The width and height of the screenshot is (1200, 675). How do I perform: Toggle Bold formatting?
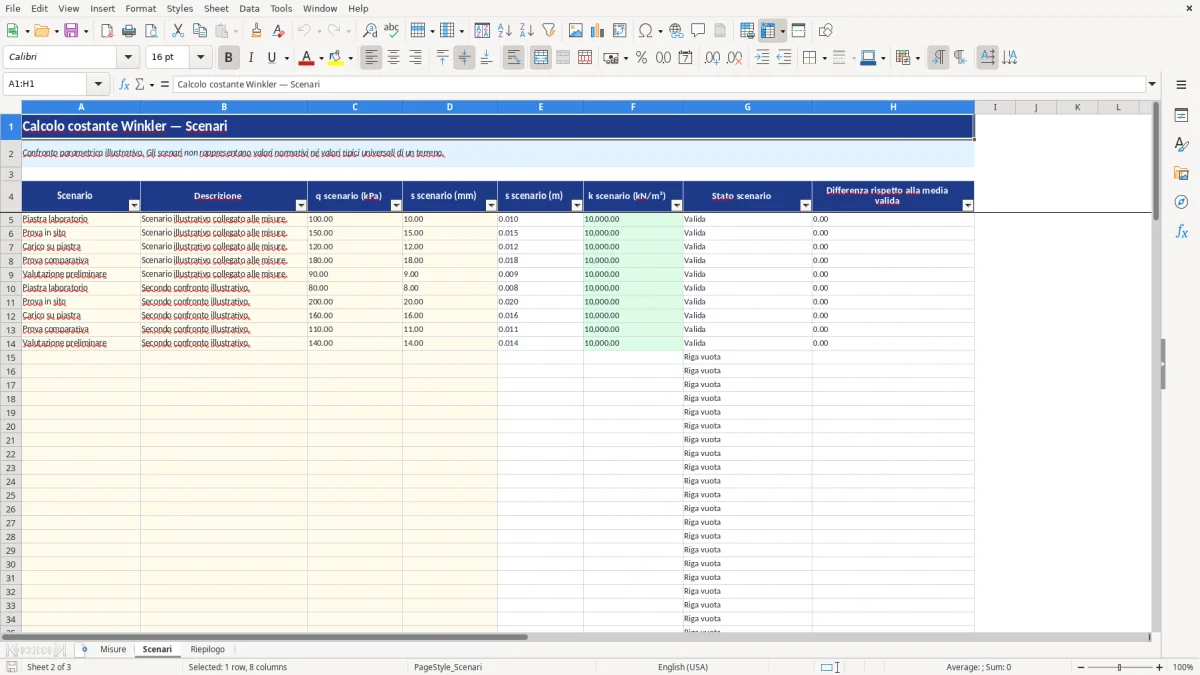tap(229, 58)
